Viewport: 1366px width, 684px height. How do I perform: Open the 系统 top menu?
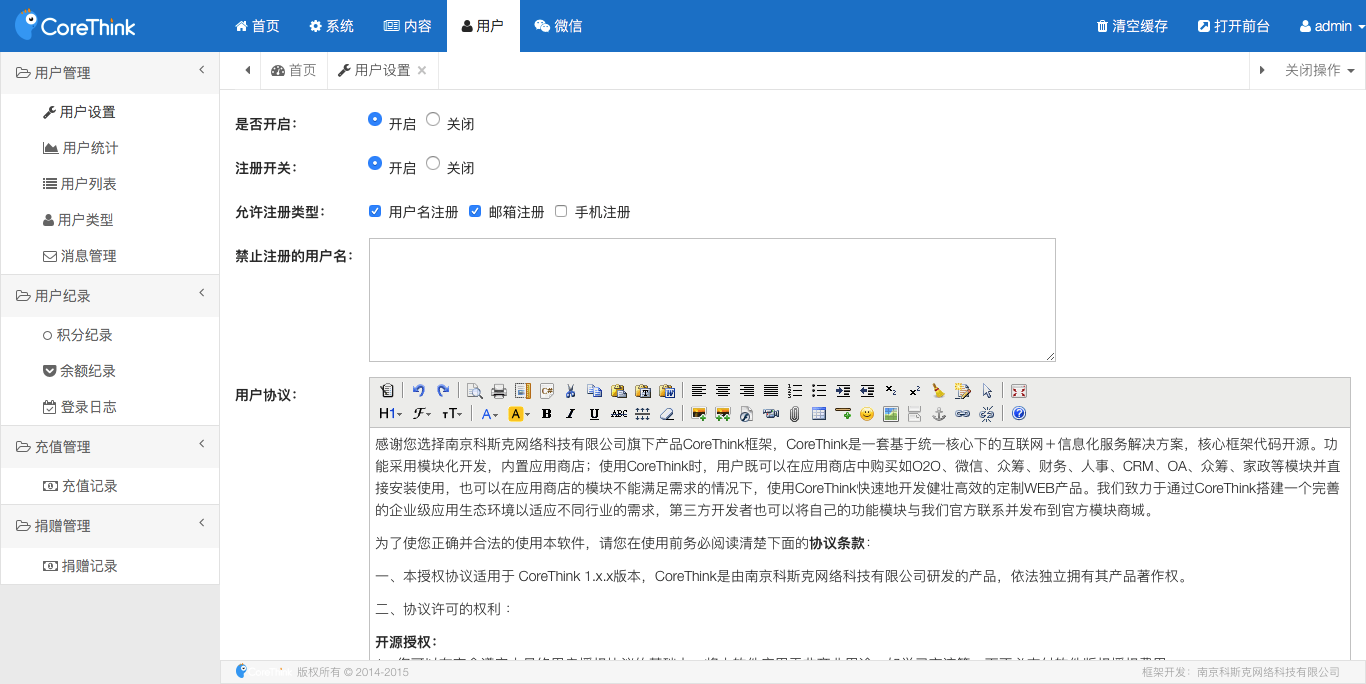pos(331,26)
